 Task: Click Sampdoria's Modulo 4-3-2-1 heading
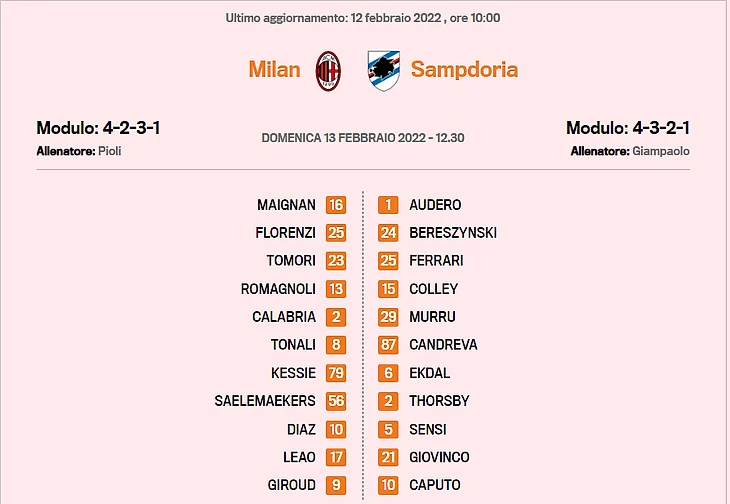pos(628,128)
